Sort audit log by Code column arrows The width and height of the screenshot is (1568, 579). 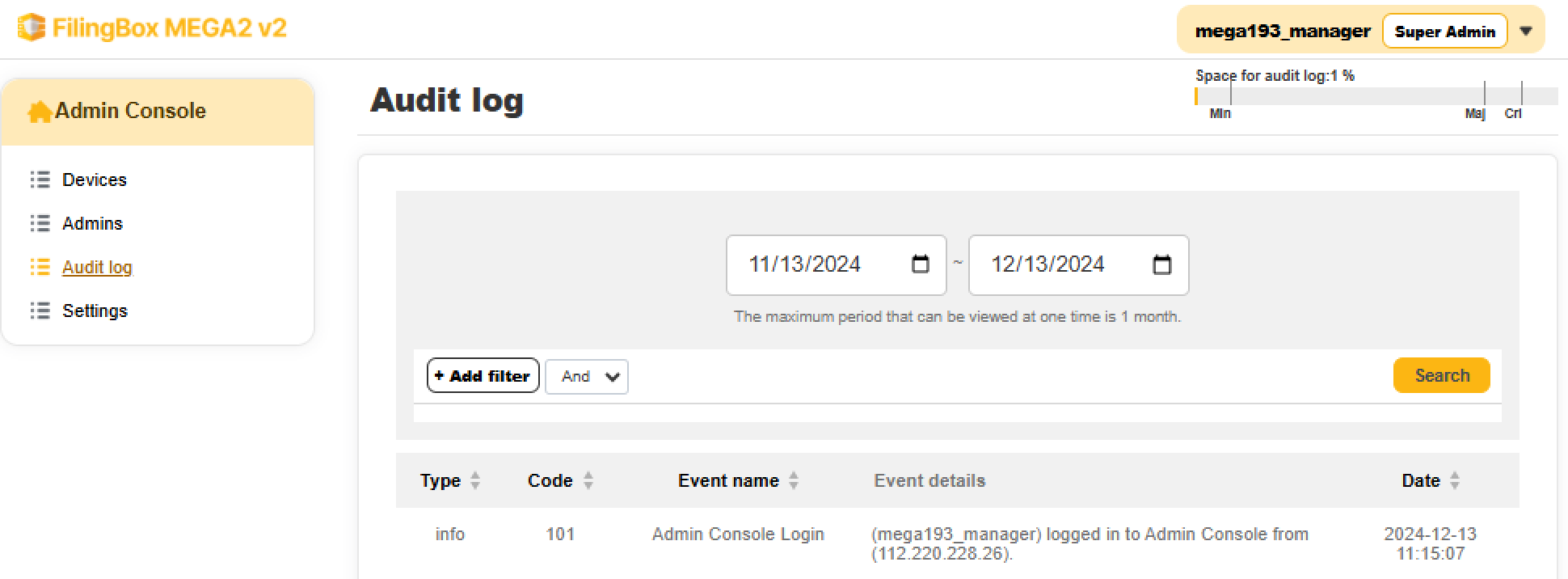coord(588,480)
